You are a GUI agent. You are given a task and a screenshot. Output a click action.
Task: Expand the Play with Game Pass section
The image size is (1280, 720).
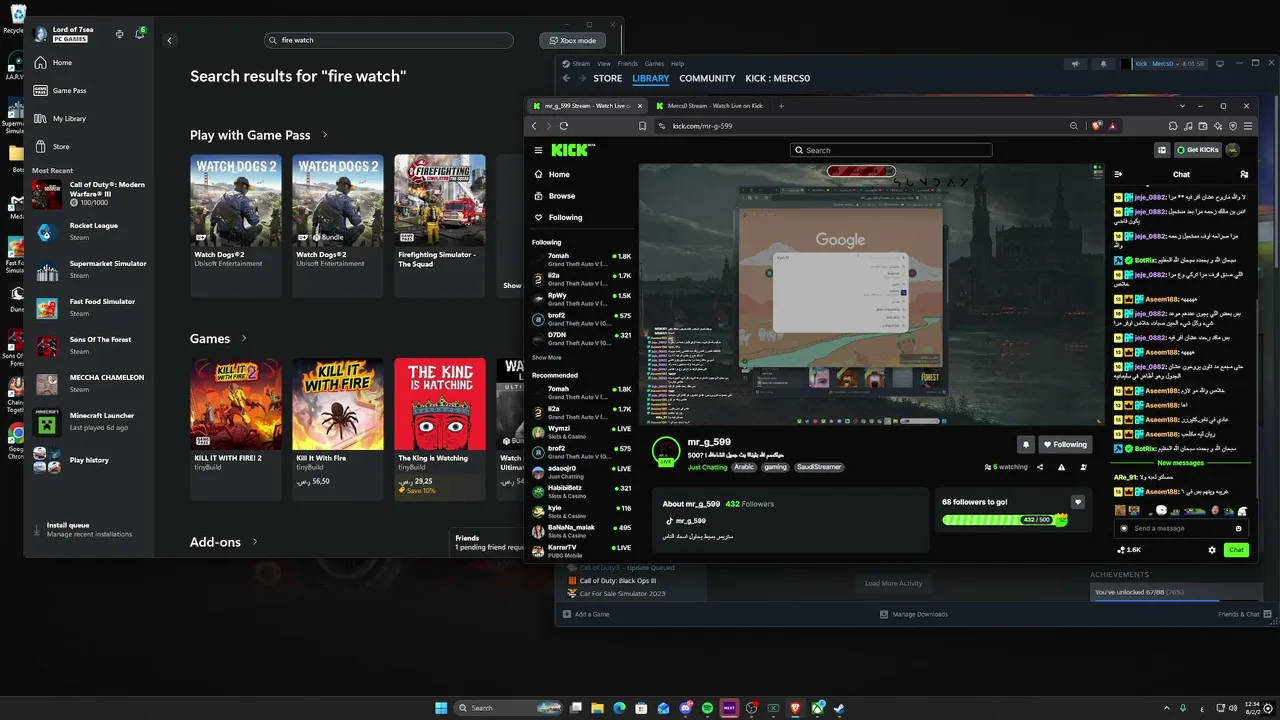(325, 135)
